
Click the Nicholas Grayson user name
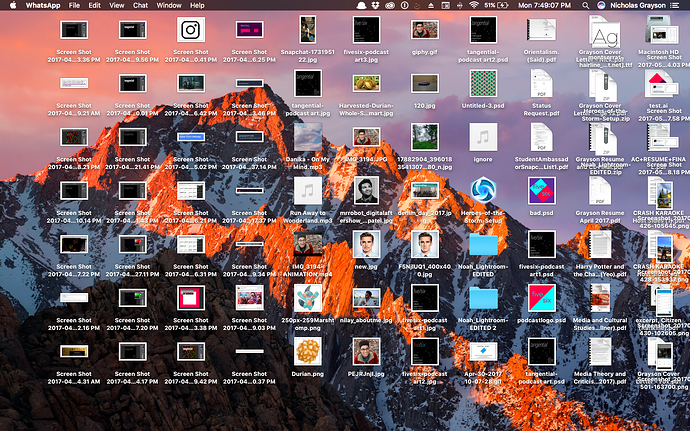coord(640,6)
